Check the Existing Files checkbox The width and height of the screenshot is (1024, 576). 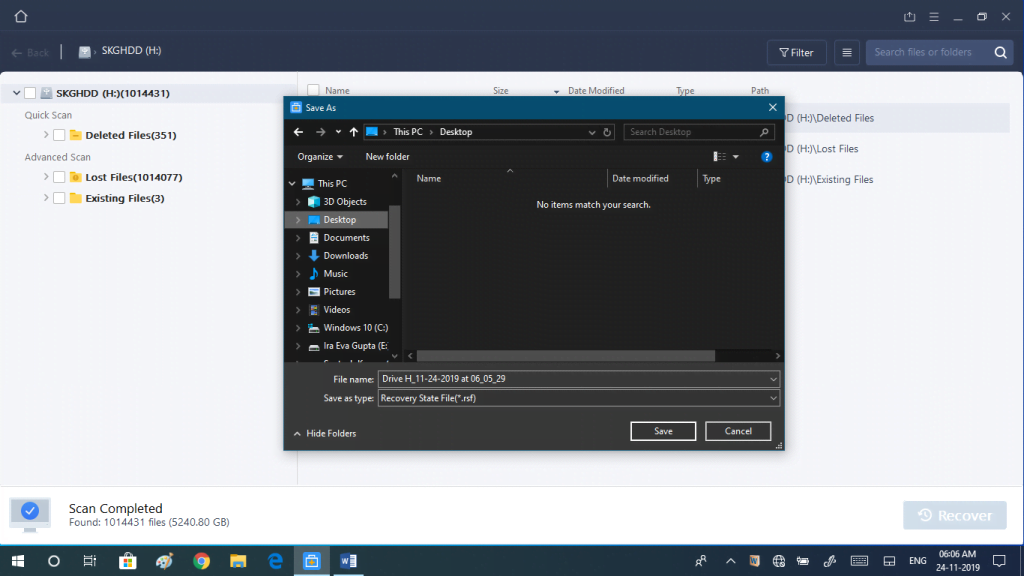[59, 198]
